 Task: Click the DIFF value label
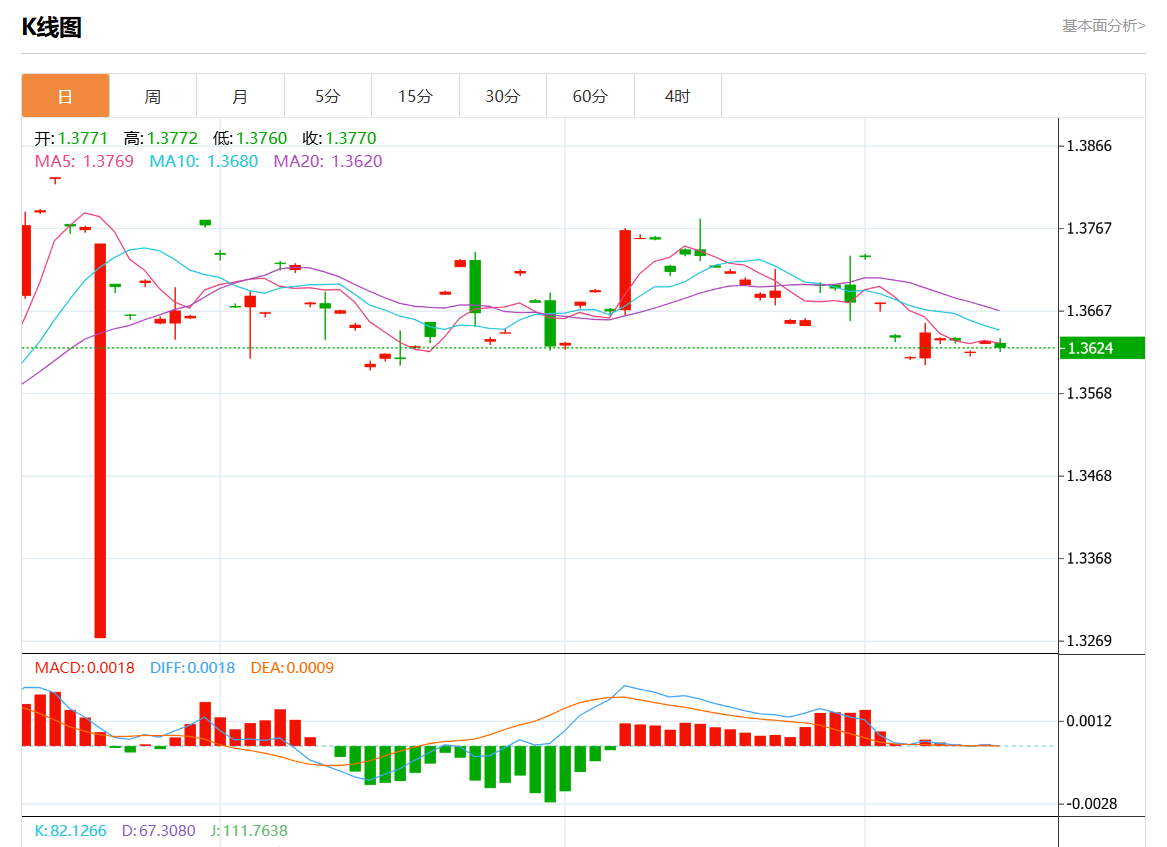click(192, 668)
